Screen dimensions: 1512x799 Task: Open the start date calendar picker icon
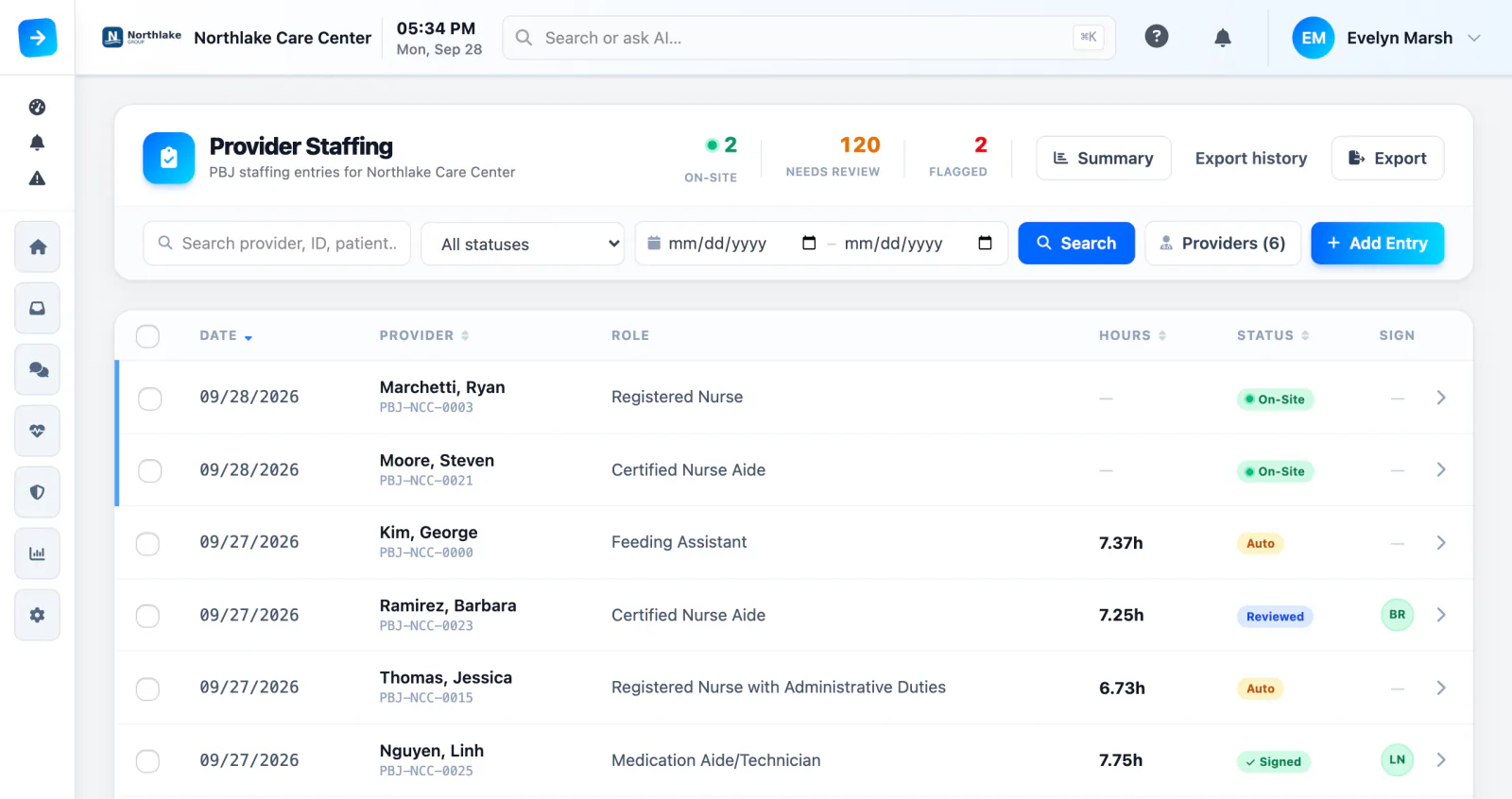coord(809,243)
